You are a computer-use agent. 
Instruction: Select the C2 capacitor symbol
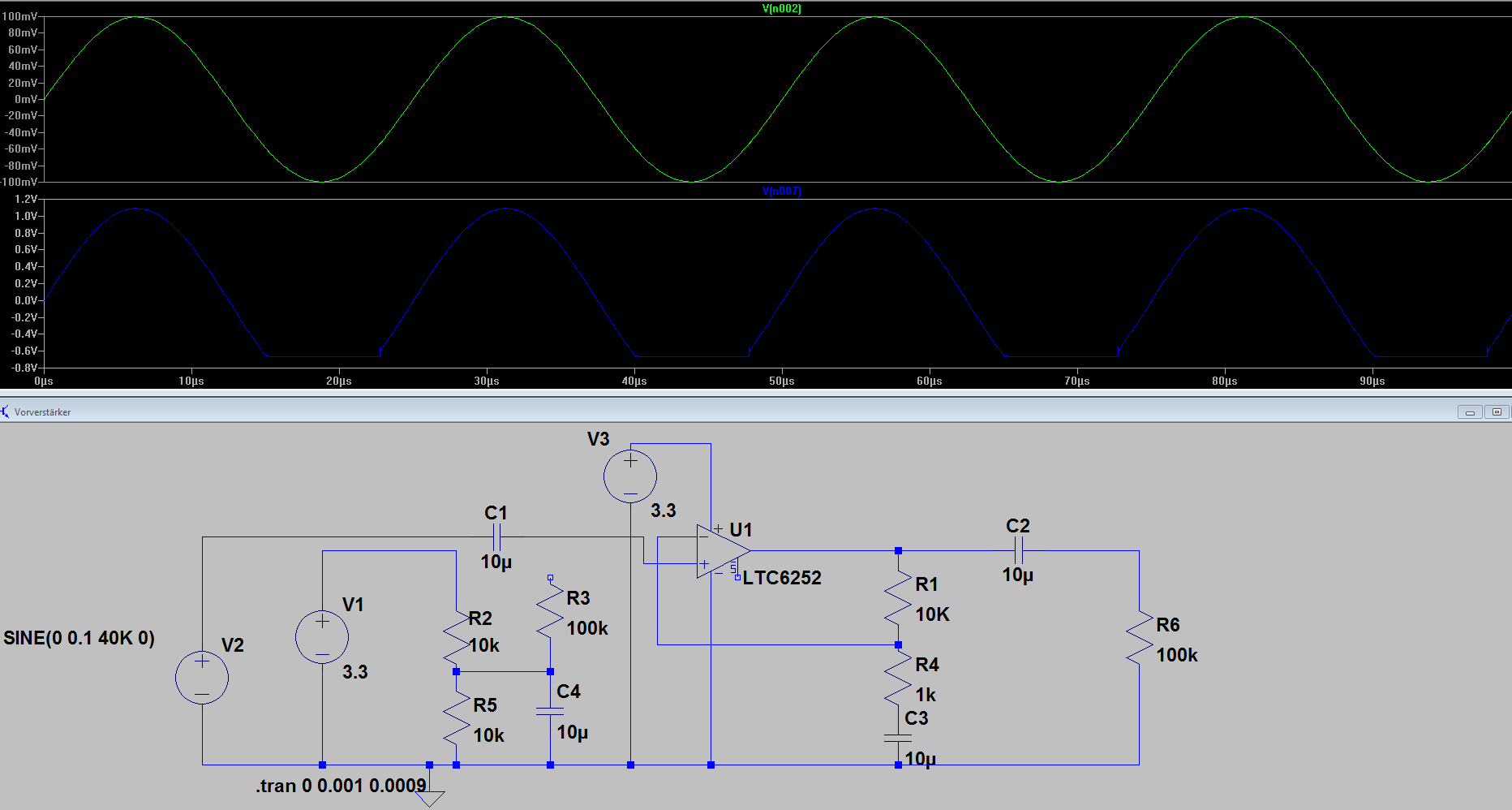[1019, 551]
